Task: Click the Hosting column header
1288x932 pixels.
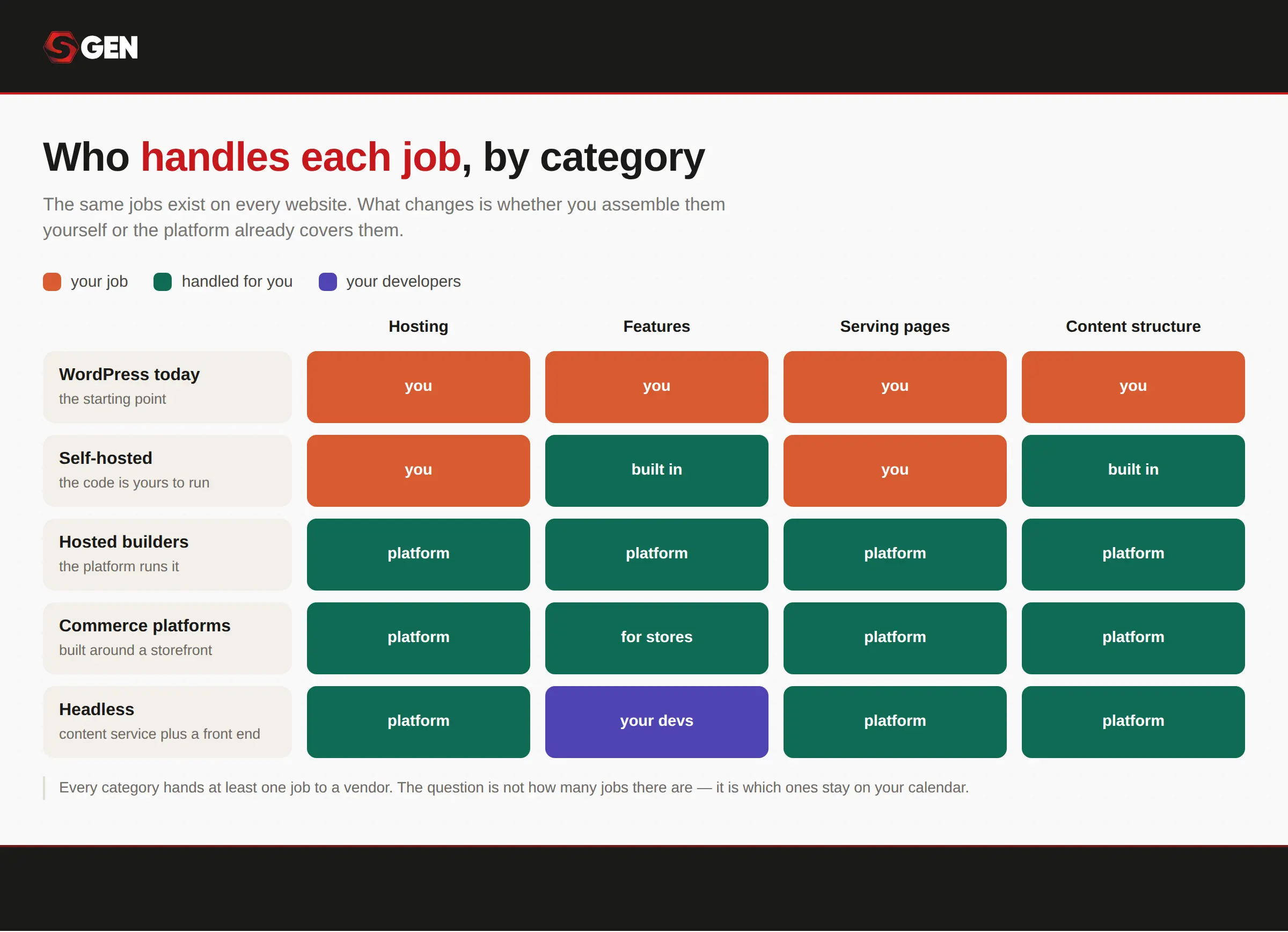Action: (x=419, y=326)
